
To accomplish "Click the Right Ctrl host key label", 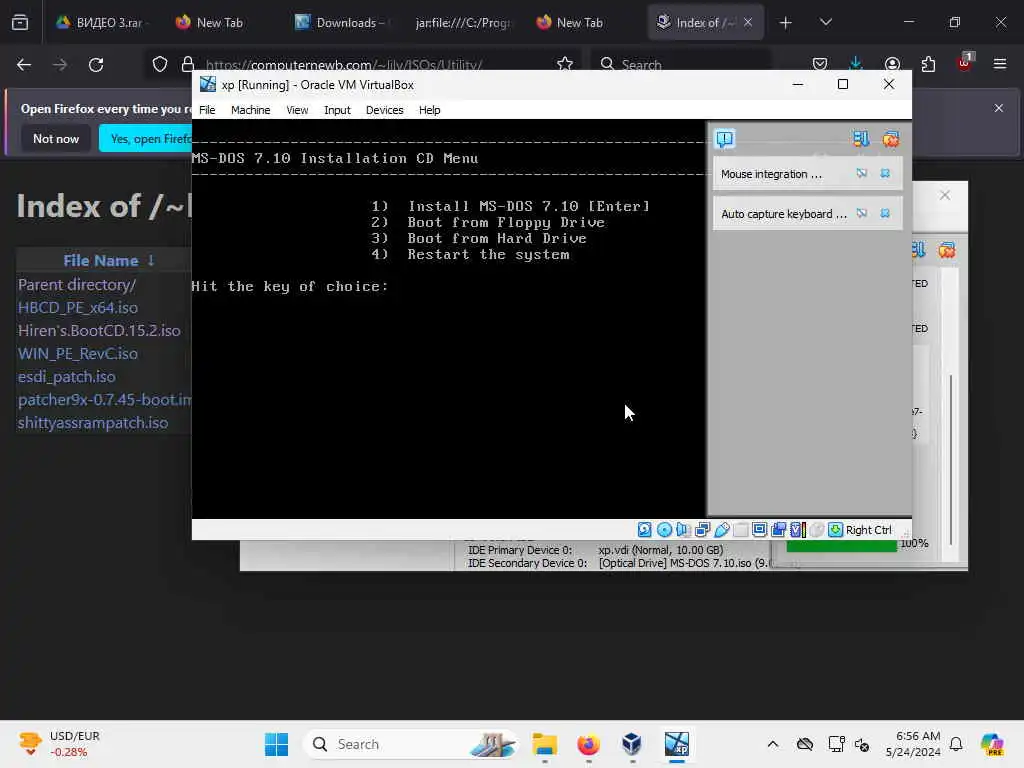I will pyautogui.click(x=869, y=530).
